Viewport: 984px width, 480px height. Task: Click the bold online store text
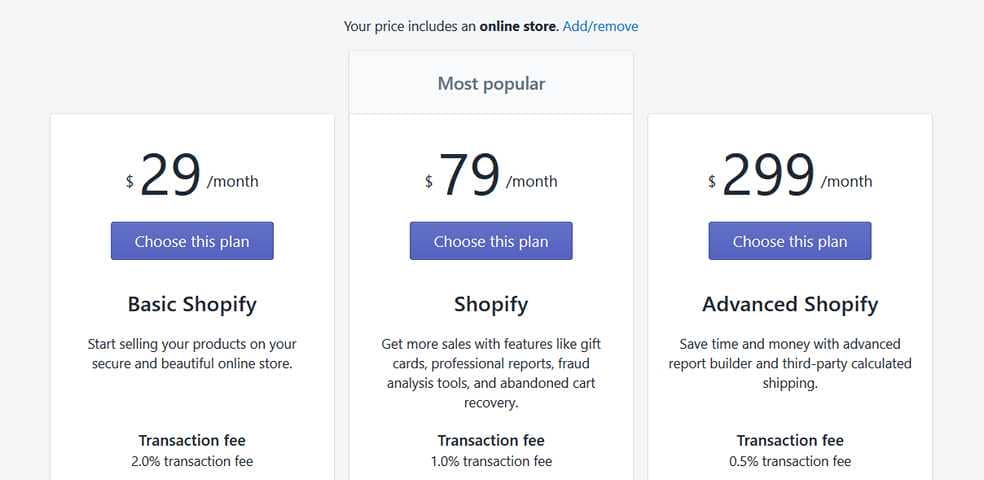tap(517, 26)
